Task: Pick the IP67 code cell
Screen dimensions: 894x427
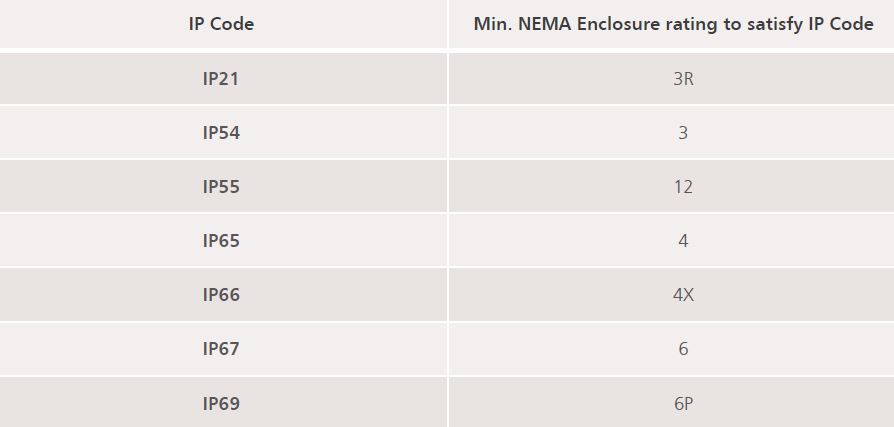Action: tap(221, 349)
